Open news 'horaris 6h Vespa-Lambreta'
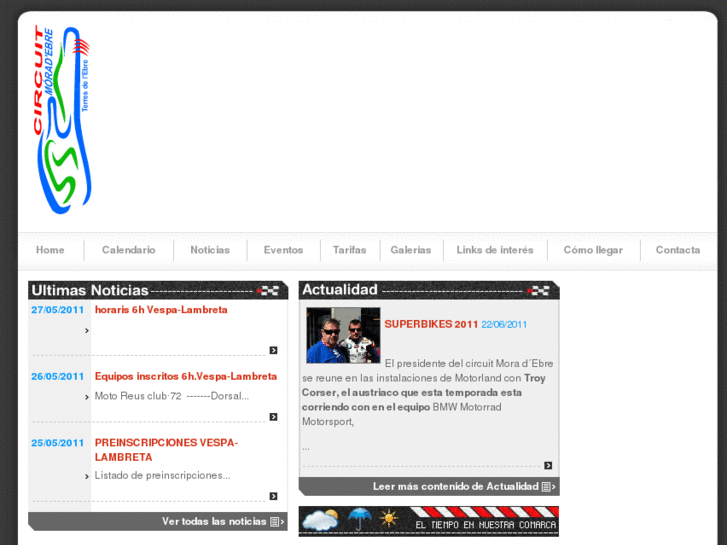Image resolution: width=727 pixels, height=545 pixels. point(161,310)
